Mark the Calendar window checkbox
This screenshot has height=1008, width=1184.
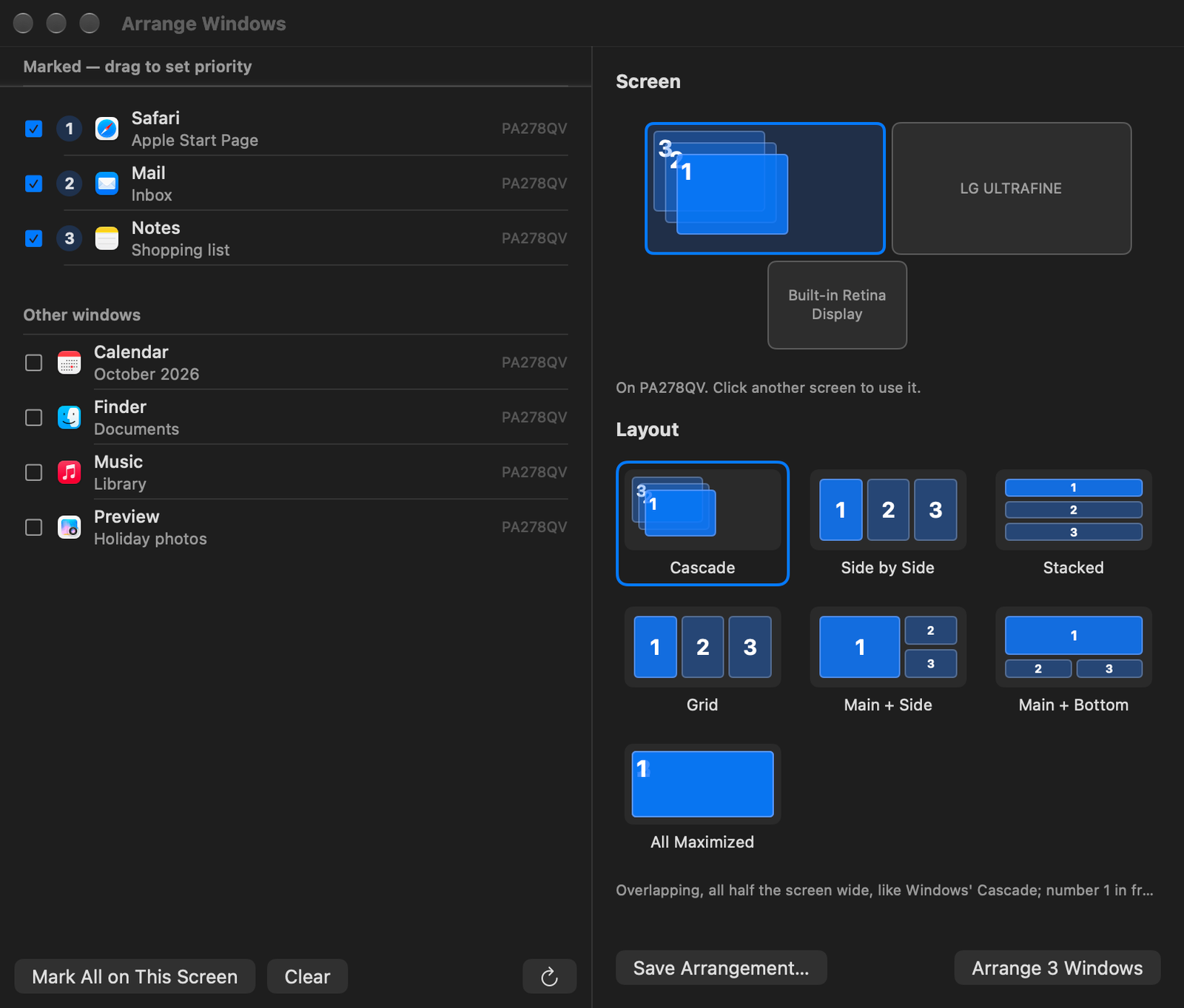(34, 363)
